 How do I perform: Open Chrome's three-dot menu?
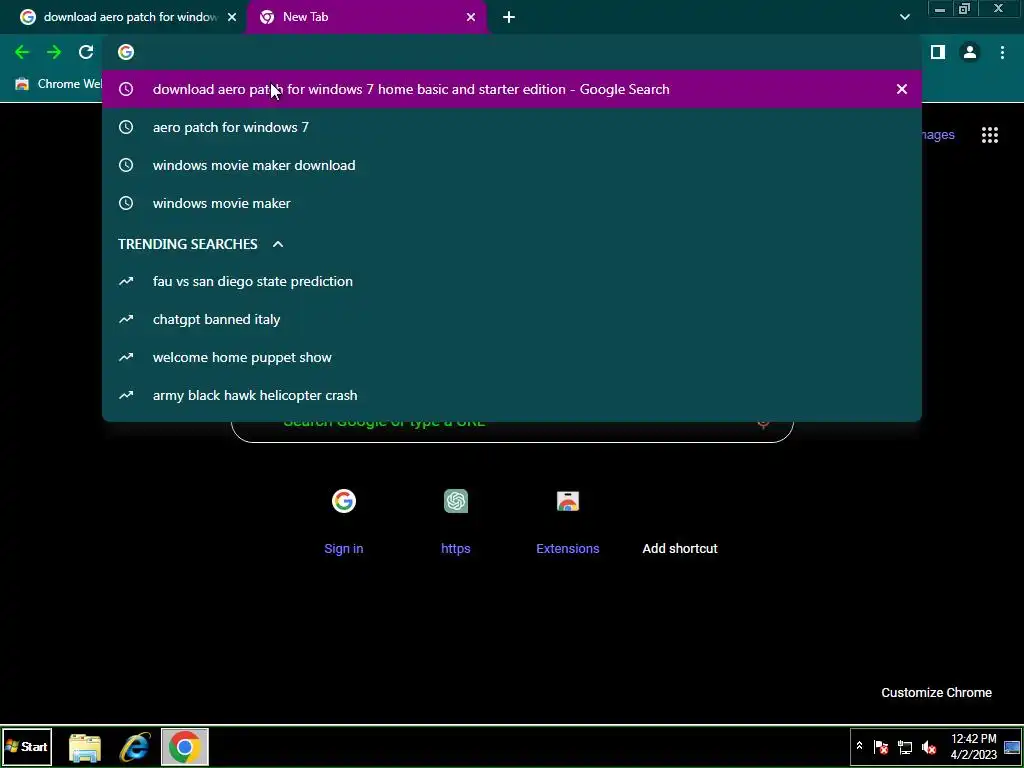tap(1002, 52)
